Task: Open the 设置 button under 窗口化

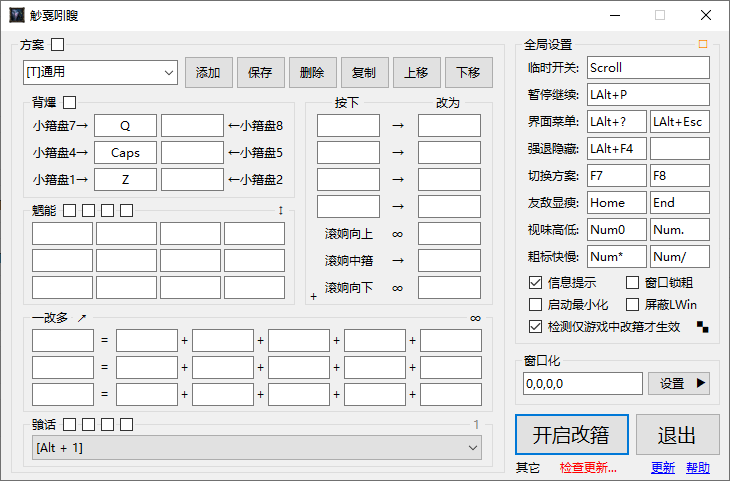Action: pyautogui.click(x=679, y=383)
